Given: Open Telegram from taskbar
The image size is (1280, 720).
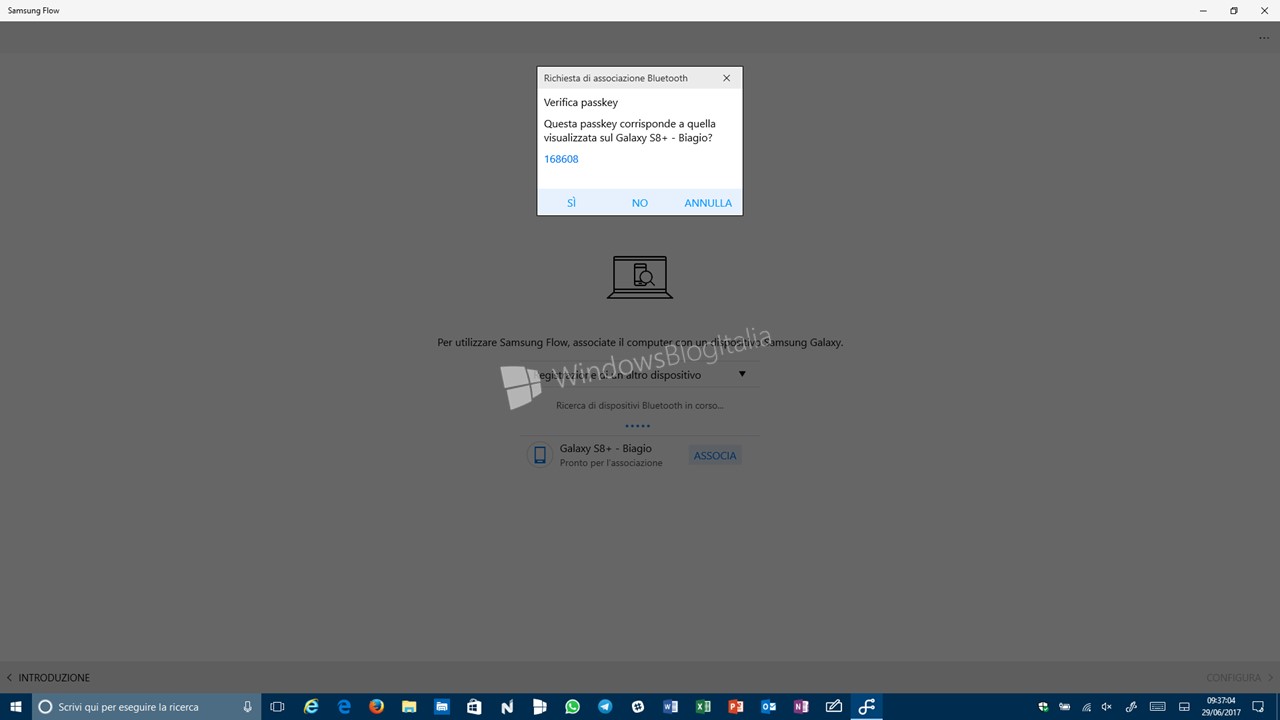Looking at the screenshot, I should point(605,707).
